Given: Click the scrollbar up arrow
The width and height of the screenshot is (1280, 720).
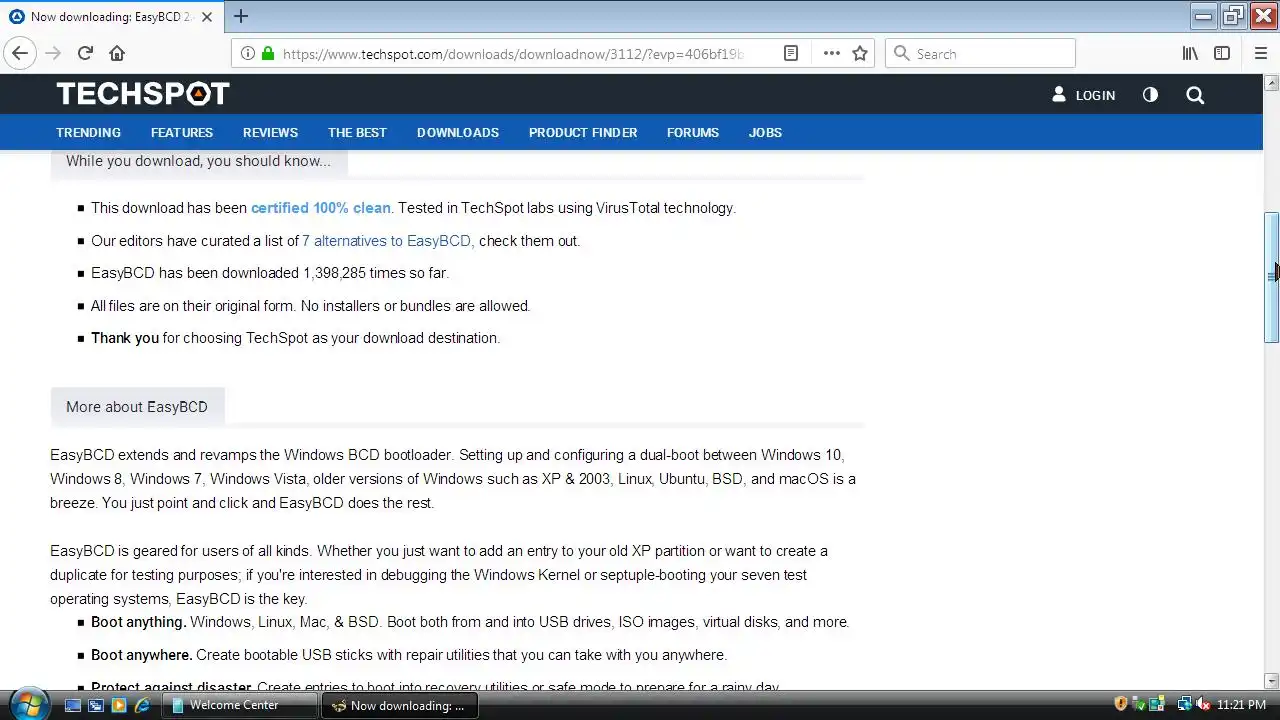Looking at the screenshot, I should pos(1271,82).
